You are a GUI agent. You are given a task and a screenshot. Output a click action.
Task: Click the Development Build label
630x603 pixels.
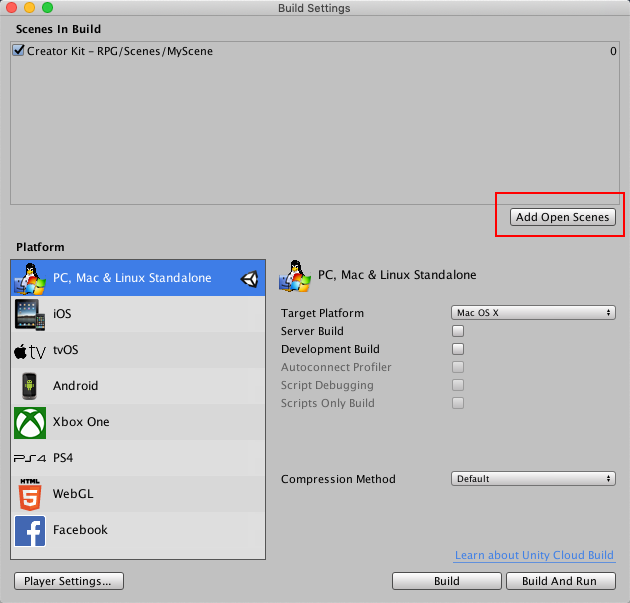pos(330,349)
